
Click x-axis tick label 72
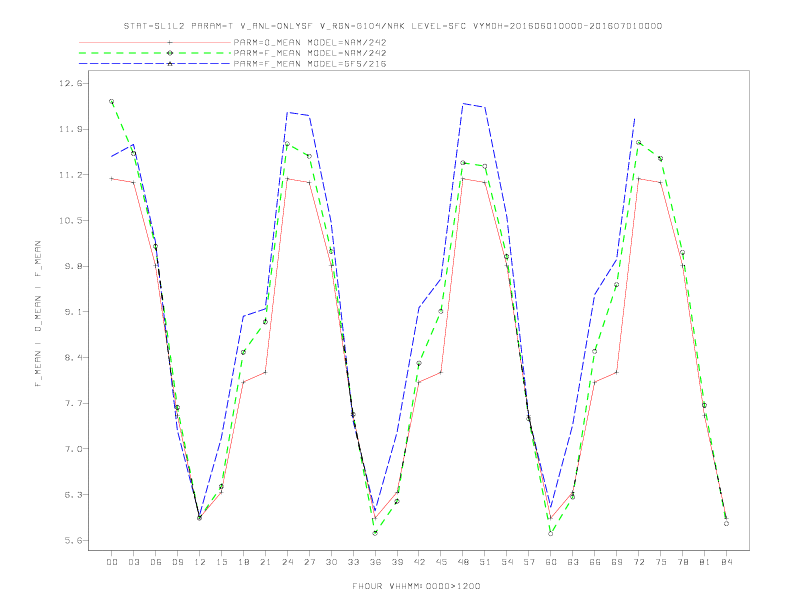pos(639,562)
